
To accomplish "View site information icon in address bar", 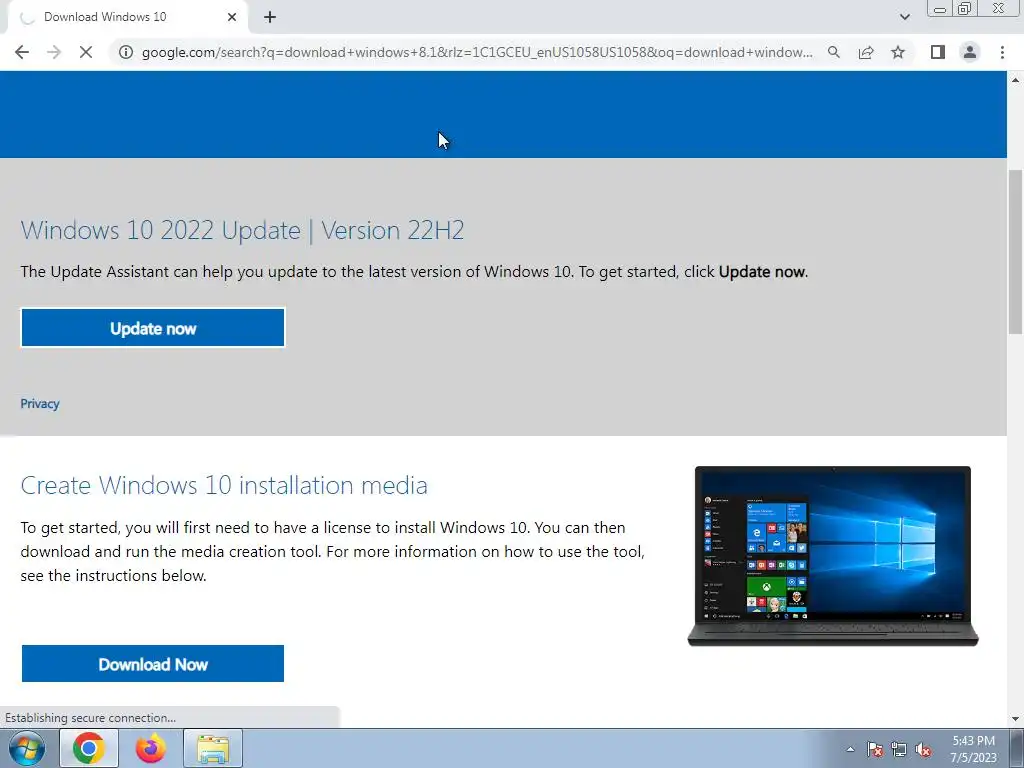I will [125, 52].
